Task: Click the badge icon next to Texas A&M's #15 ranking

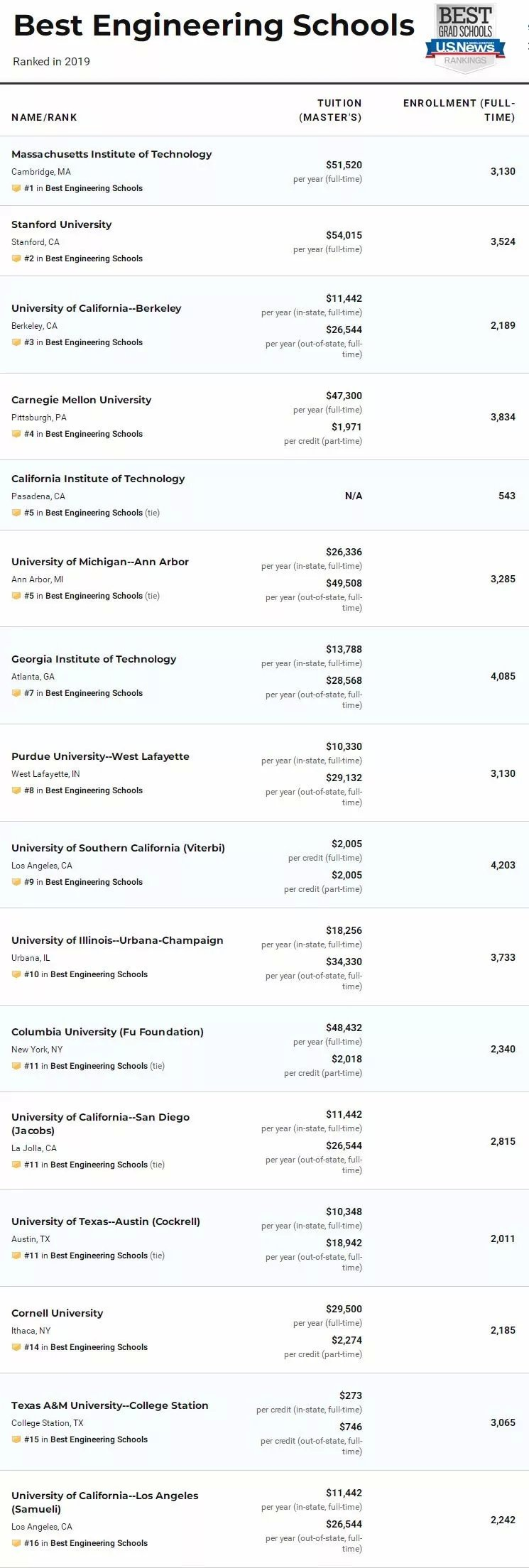Action: [x=16, y=1439]
